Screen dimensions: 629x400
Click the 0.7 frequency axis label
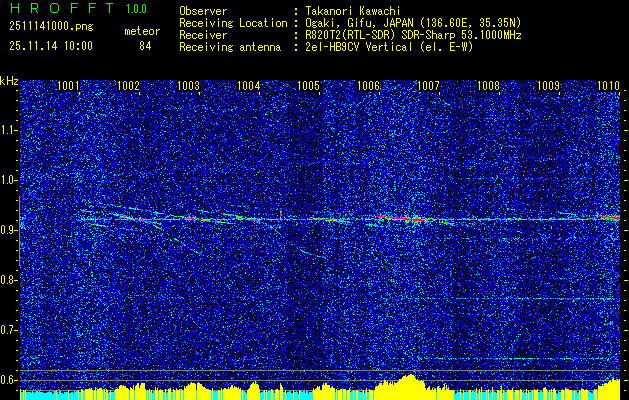tap(8, 330)
